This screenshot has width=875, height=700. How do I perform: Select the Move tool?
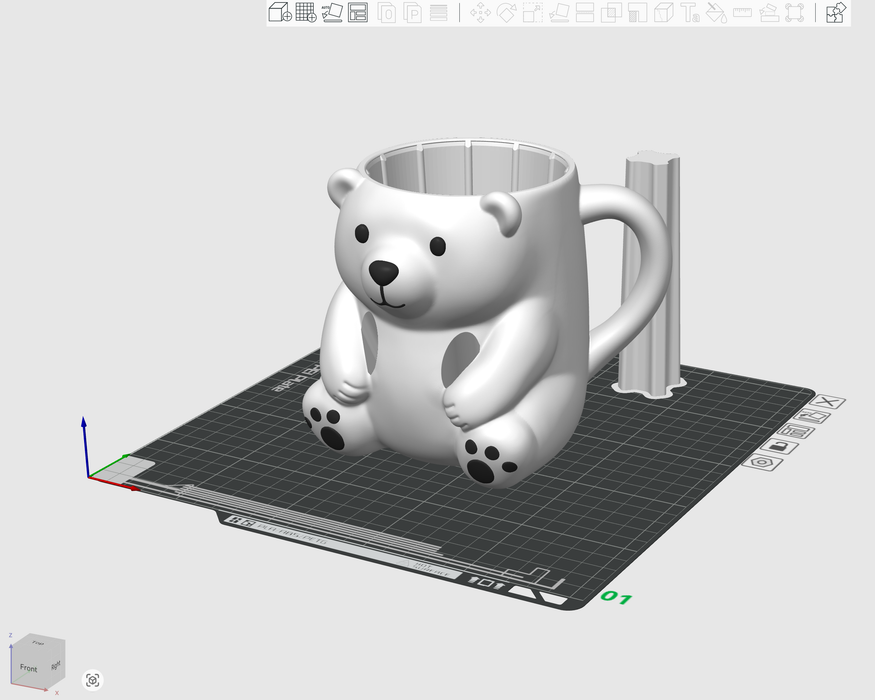(x=480, y=13)
